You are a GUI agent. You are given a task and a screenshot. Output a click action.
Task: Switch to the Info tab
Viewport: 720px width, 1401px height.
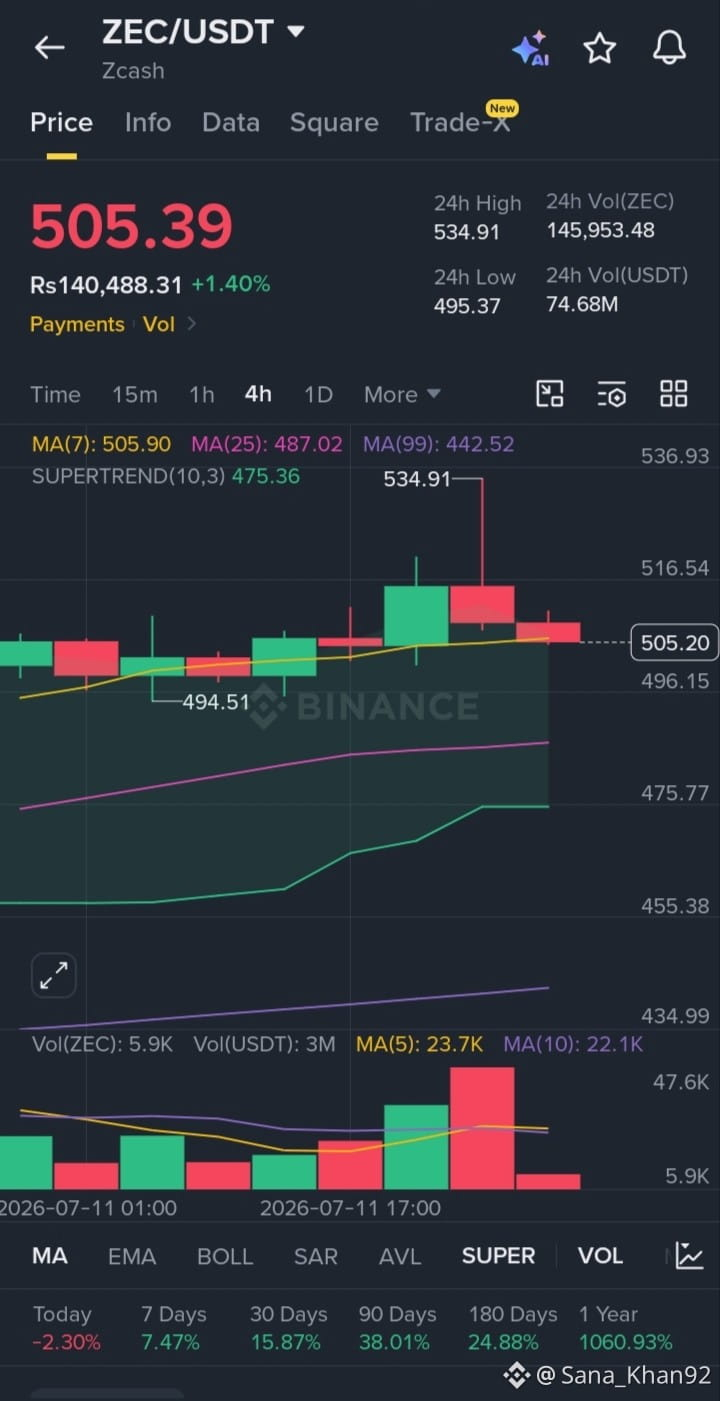[147, 122]
